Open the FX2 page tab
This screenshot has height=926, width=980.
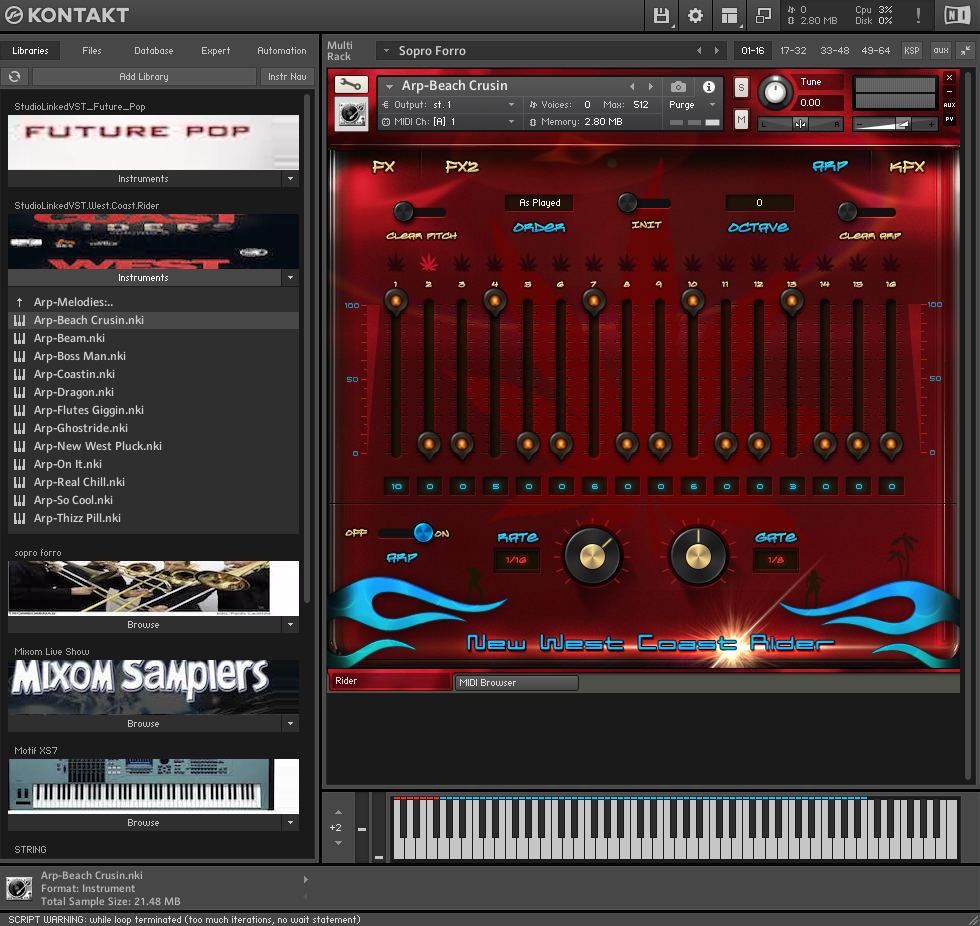pyautogui.click(x=462, y=167)
